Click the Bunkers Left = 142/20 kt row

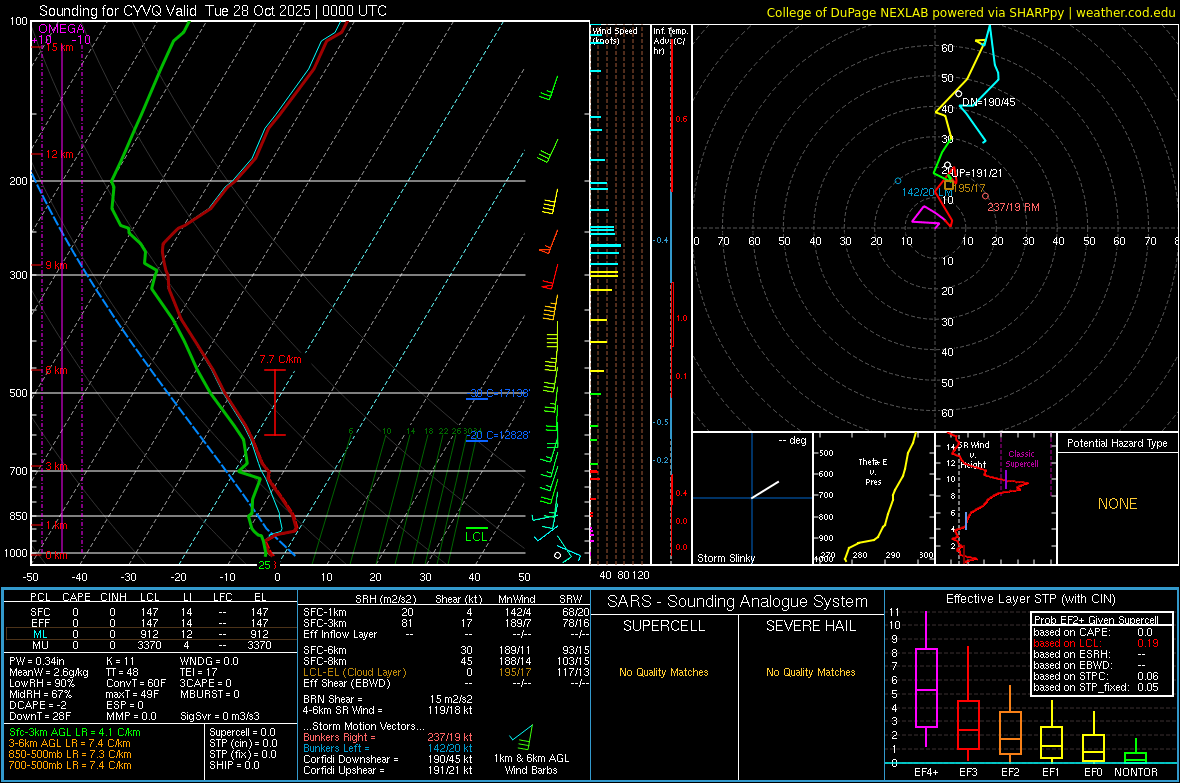tap(388, 748)
